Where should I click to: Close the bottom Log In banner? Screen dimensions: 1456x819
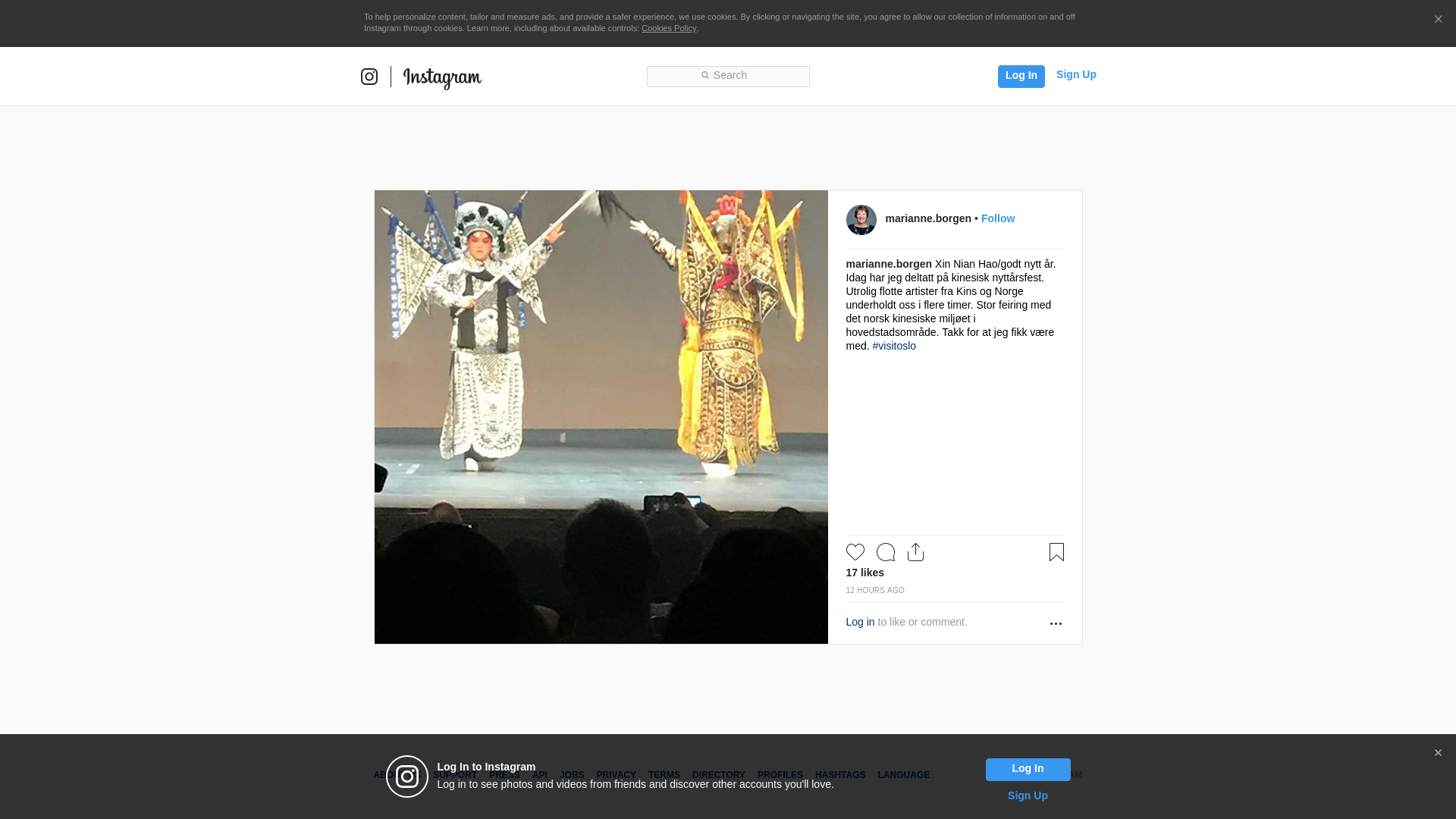click(1438, 753)
